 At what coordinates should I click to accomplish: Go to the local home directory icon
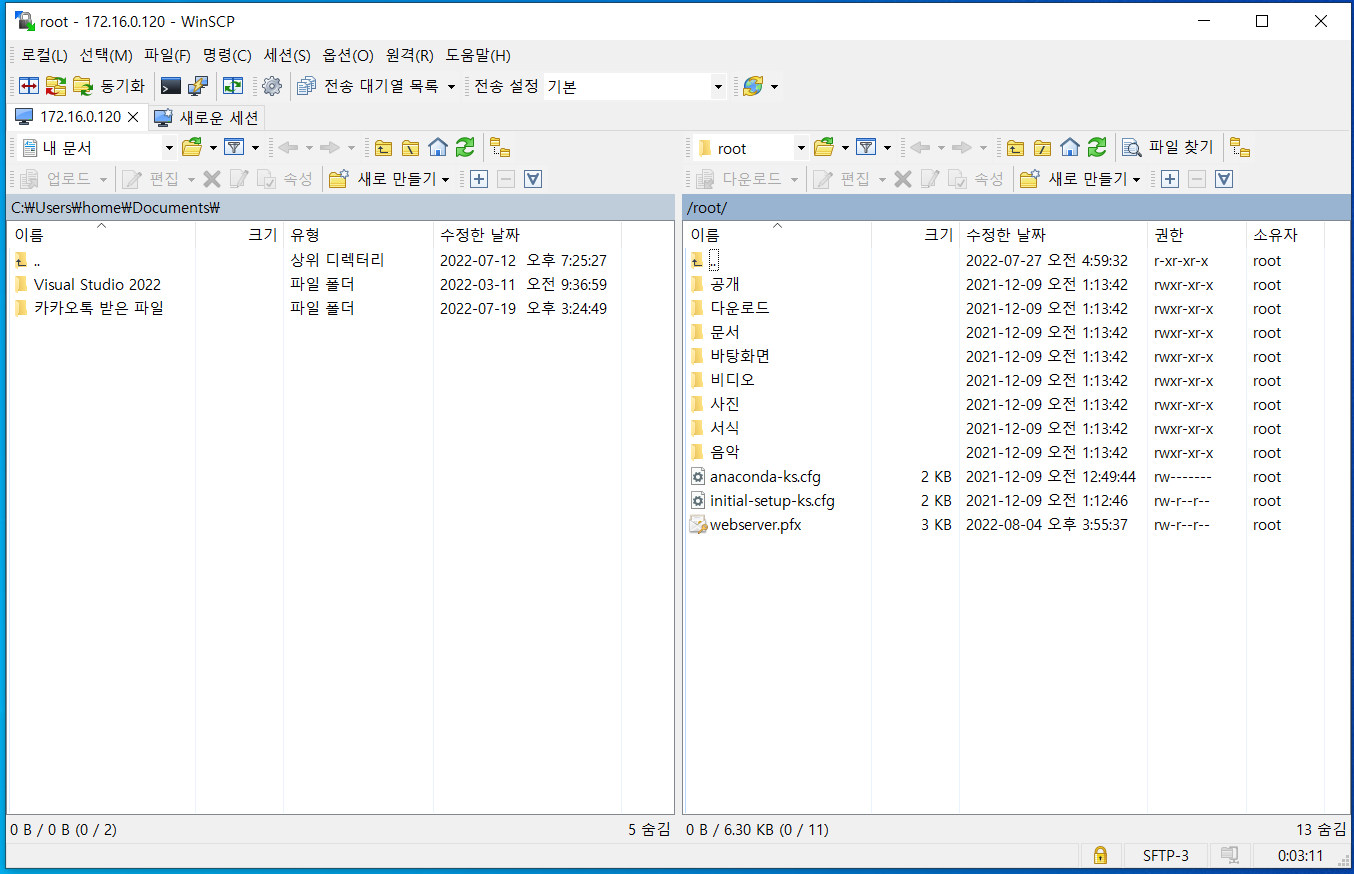pyautogui.click(x=438, y=148)
